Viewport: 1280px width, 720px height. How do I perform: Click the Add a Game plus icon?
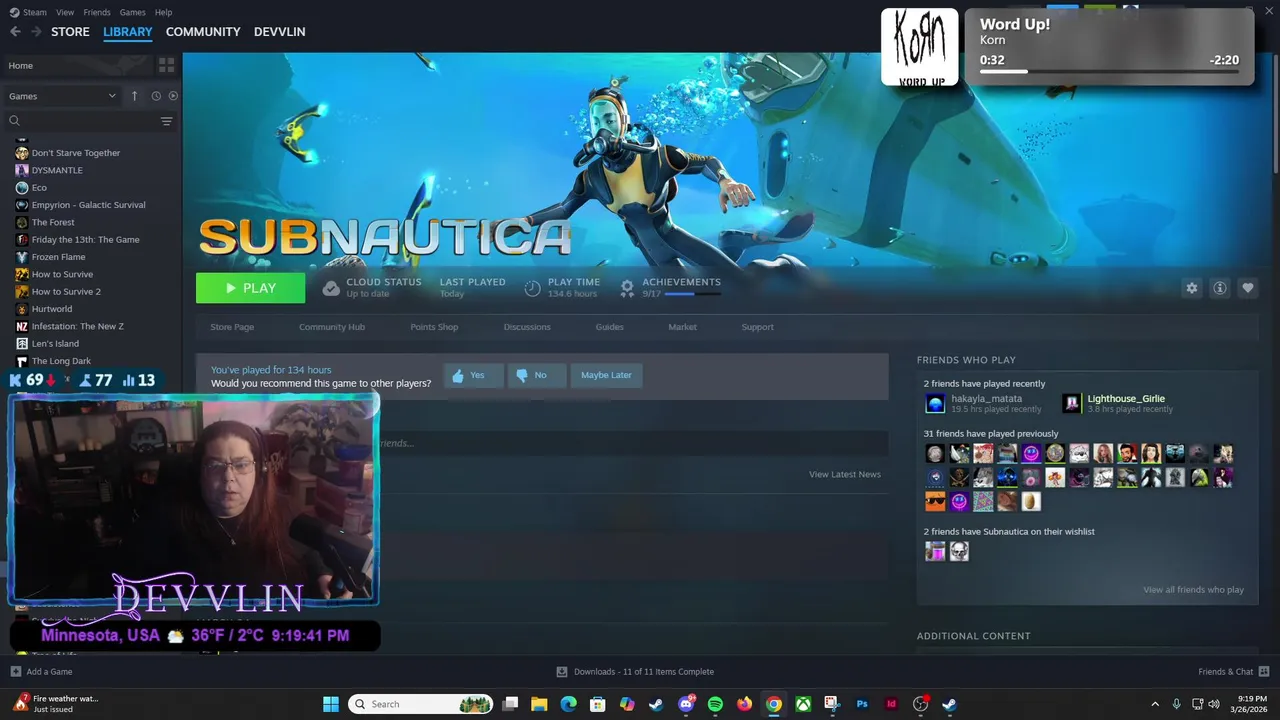15,672
